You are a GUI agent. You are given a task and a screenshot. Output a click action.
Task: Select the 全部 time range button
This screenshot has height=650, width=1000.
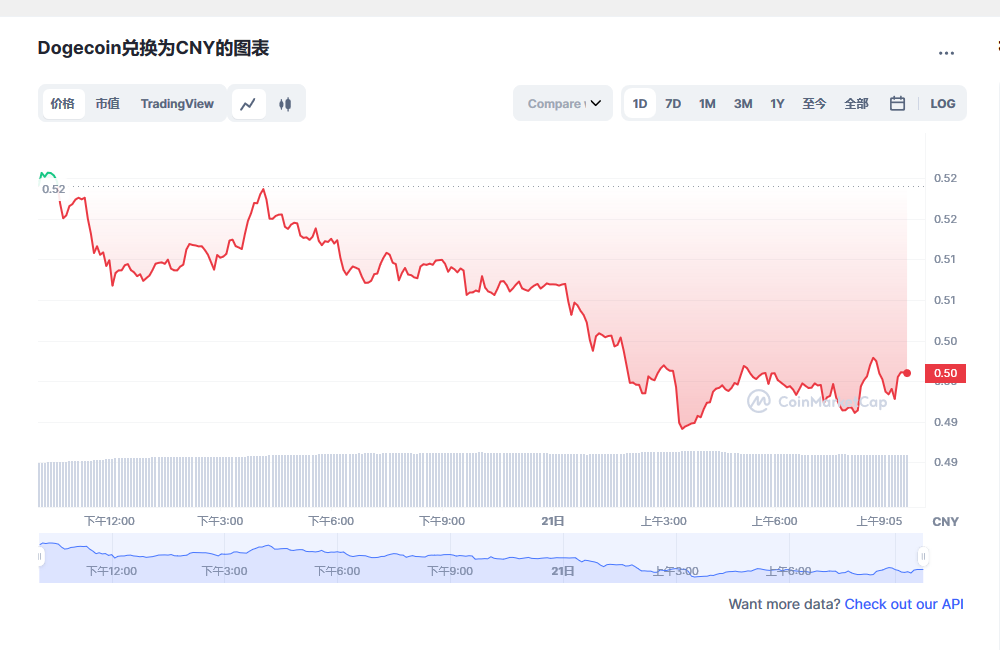(x=856, y=104)
